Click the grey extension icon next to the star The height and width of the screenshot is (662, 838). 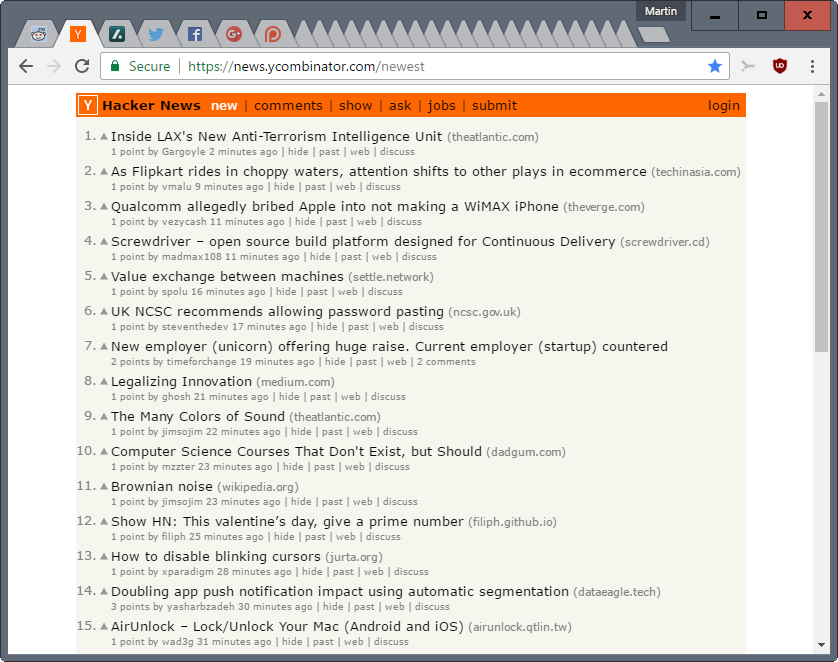(748, 66)
